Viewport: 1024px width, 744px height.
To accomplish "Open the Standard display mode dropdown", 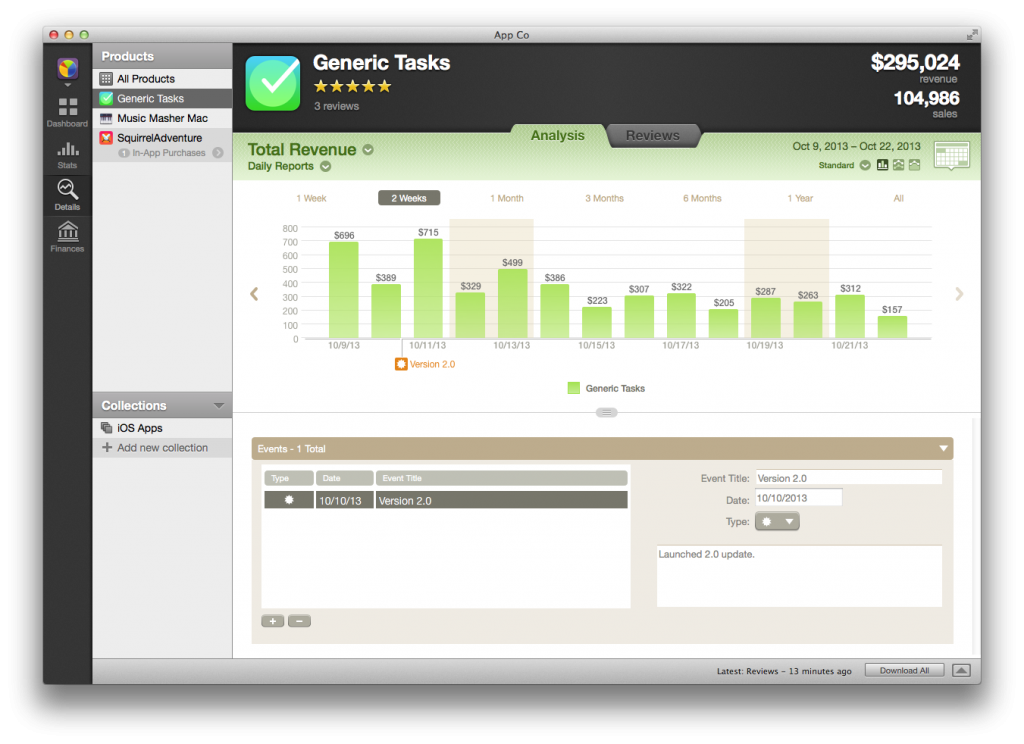I will tap(865, 165).
